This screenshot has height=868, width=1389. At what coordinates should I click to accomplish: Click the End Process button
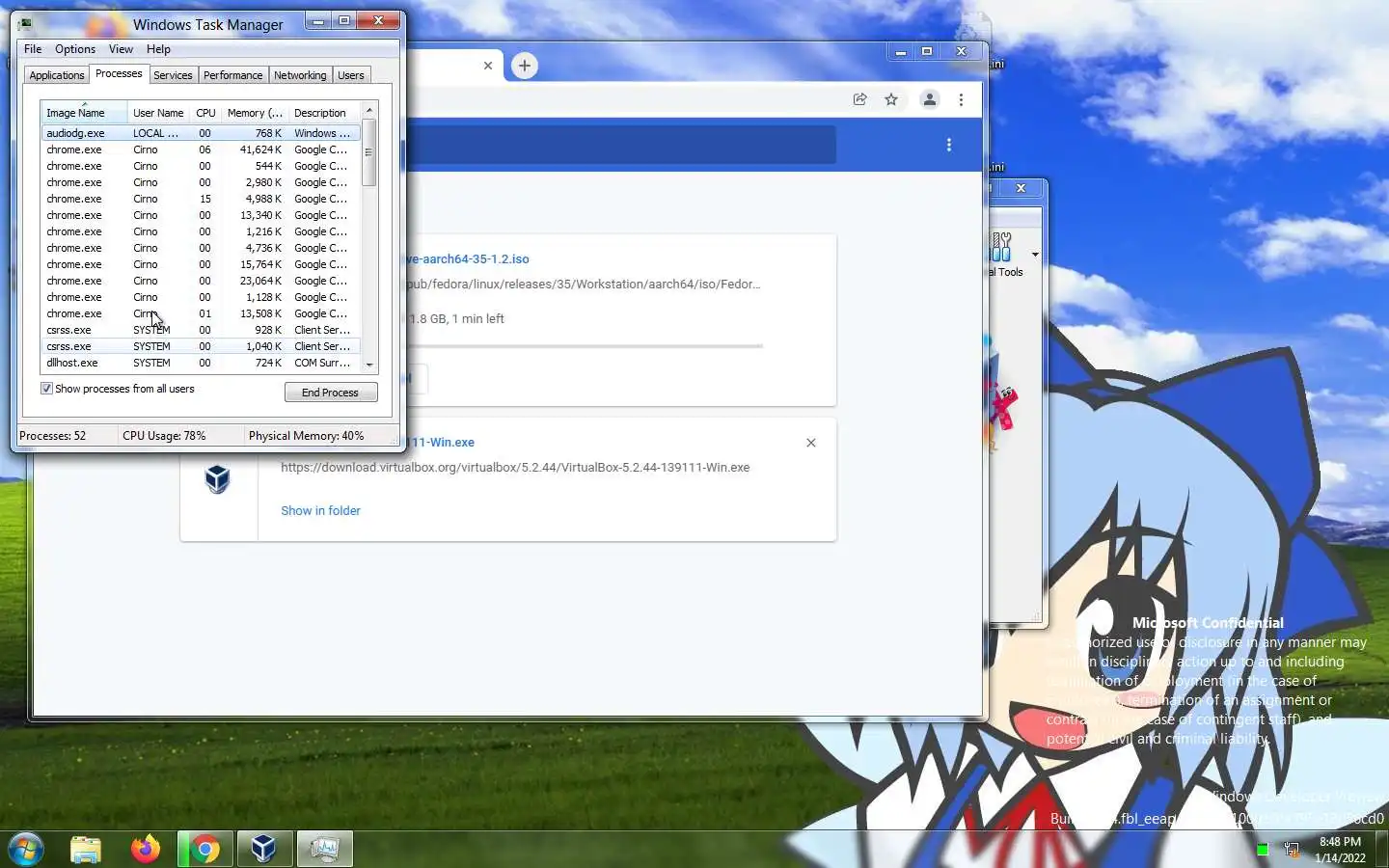(331, 393)
